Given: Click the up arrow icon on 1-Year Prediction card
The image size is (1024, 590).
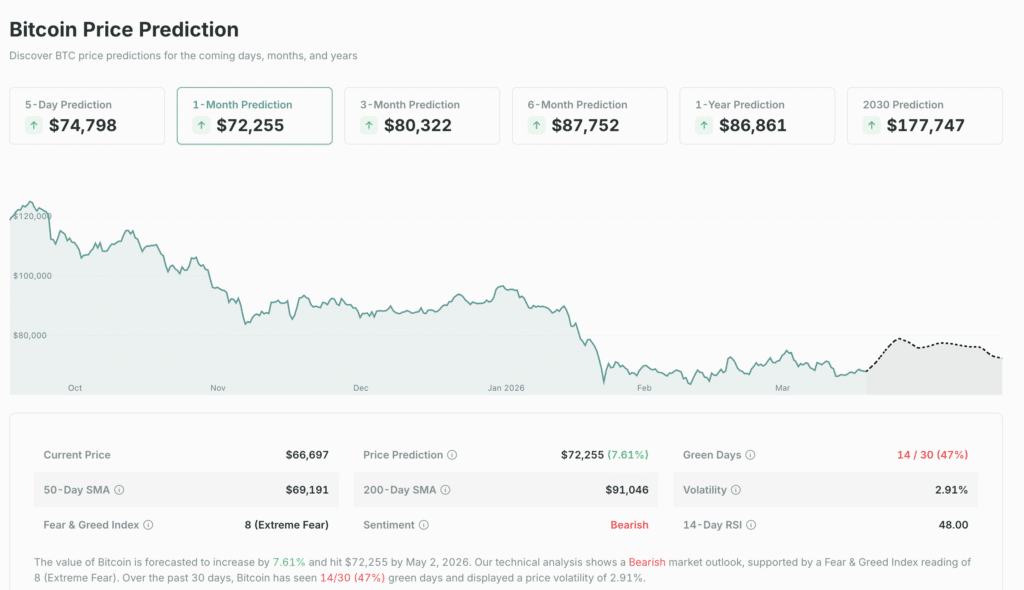Looking at the screenshot, I should [703, 125].
